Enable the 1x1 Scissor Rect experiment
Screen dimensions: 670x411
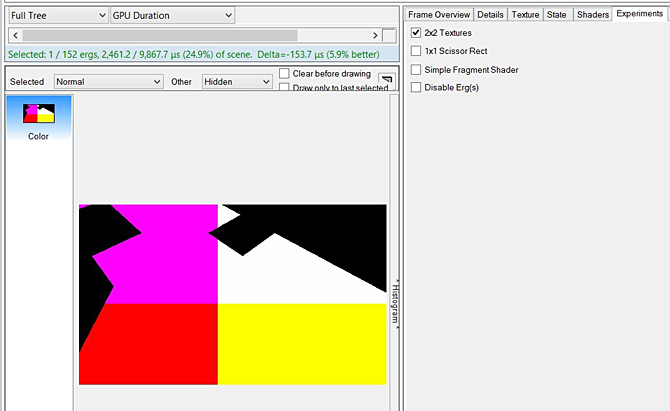click(416, 51)
